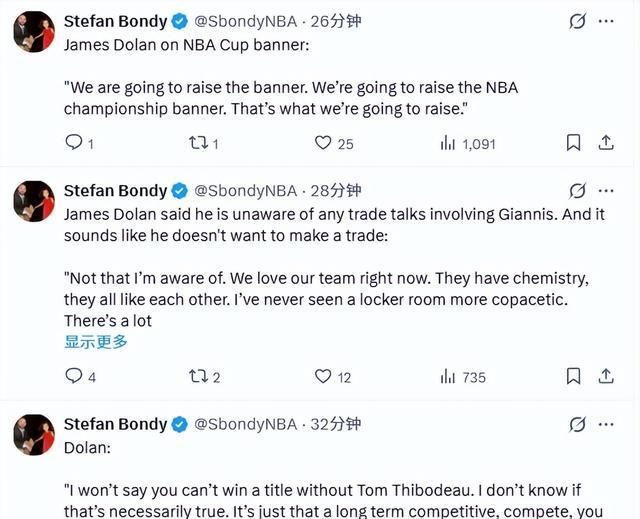
Task: Like the NBA Cup banner tweet
Action: click(323, 143)
